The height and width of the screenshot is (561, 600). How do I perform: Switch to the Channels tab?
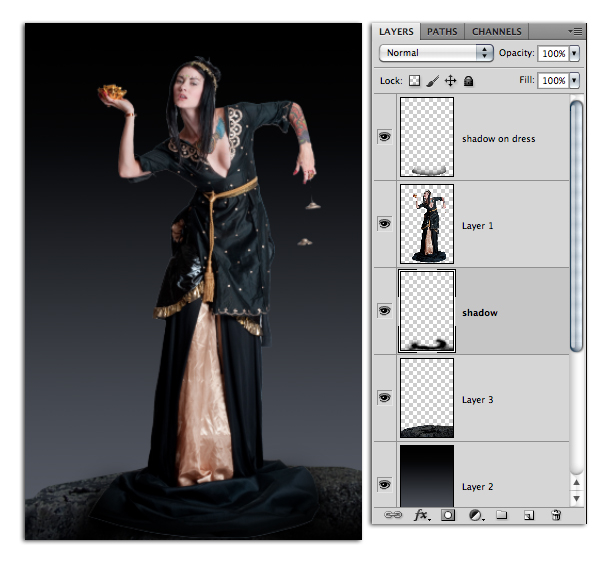point(497,31)
